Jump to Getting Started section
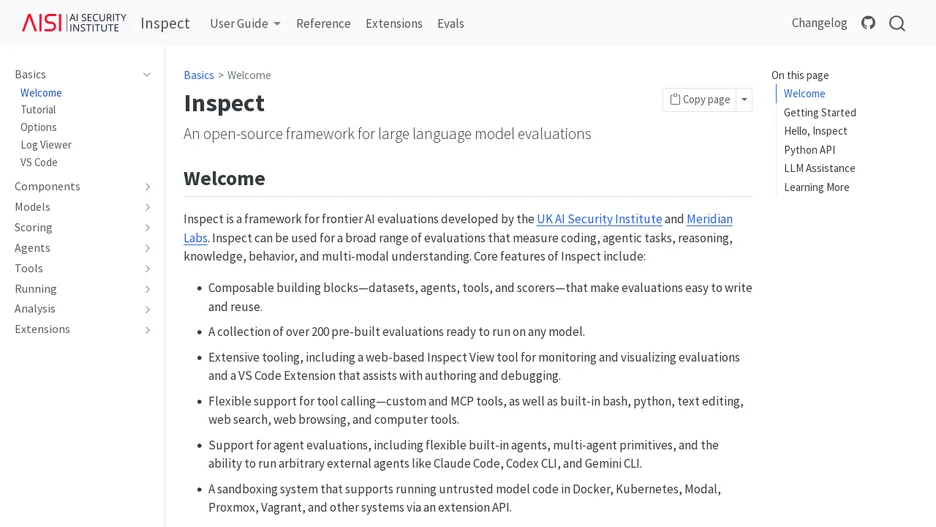 (820, 112)
